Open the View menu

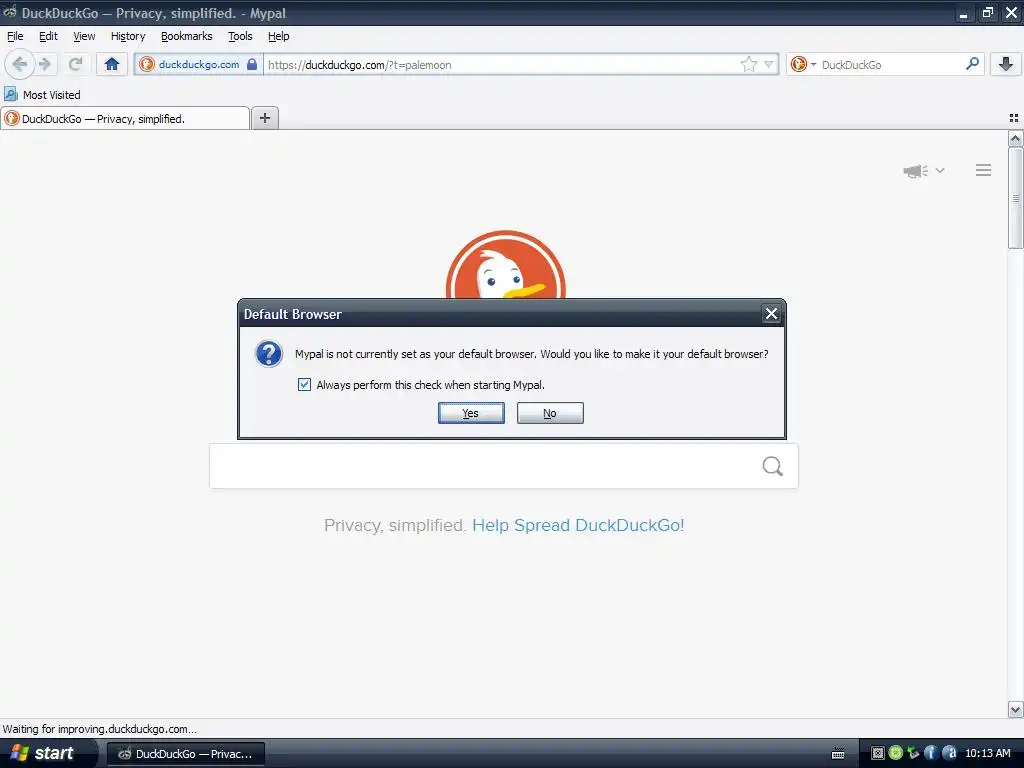[84, 36]
